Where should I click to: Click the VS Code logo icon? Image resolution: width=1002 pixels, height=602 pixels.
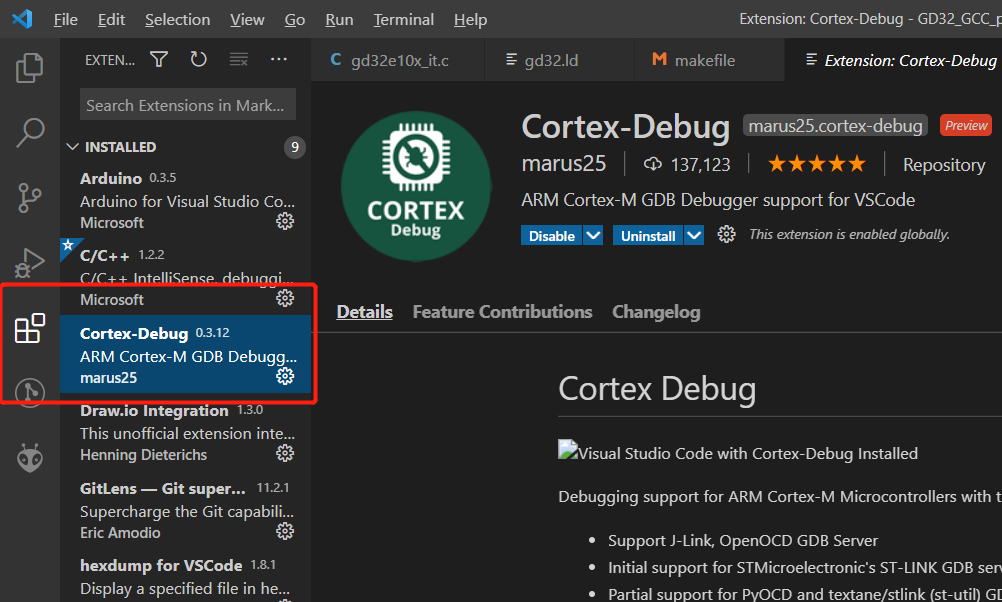coord(22,19)
